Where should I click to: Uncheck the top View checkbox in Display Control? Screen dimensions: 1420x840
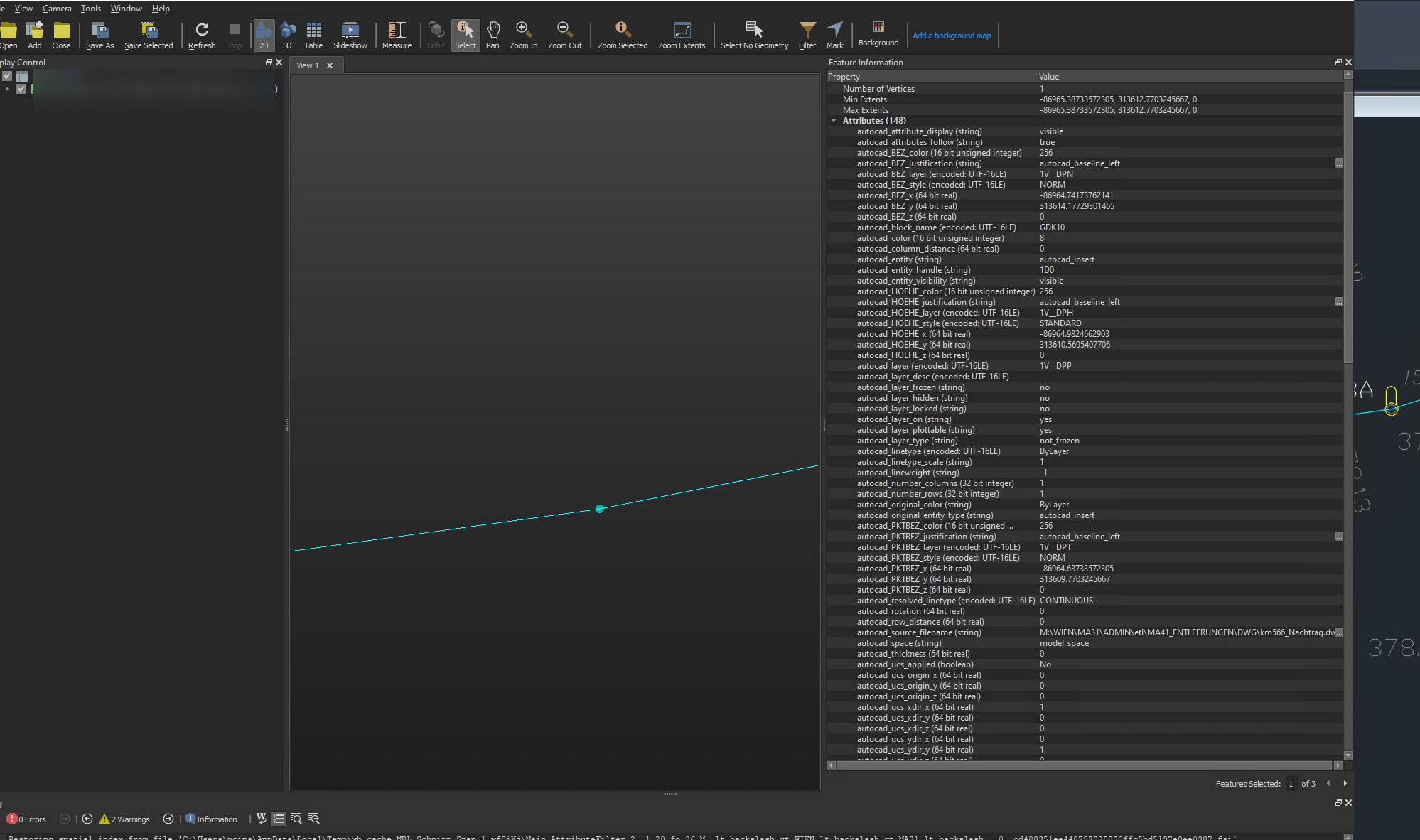coord(7,76)
